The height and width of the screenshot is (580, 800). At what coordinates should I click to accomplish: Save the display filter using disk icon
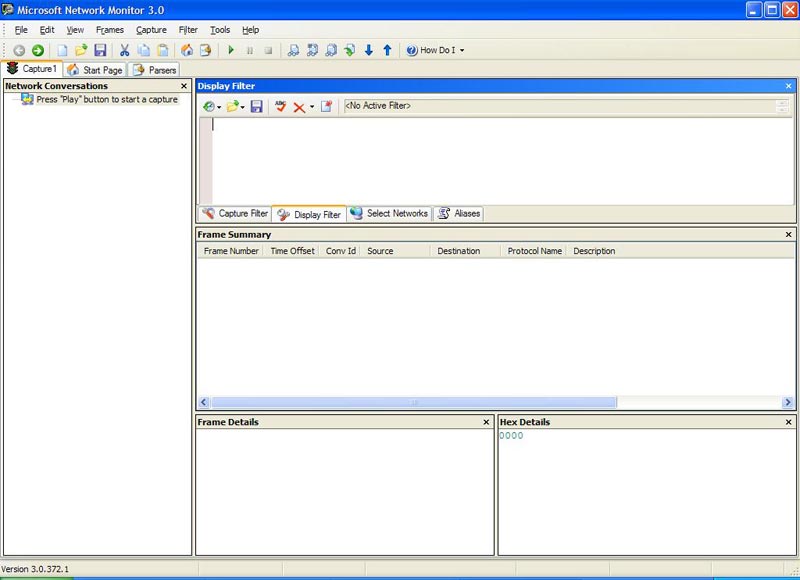[257, 106]
